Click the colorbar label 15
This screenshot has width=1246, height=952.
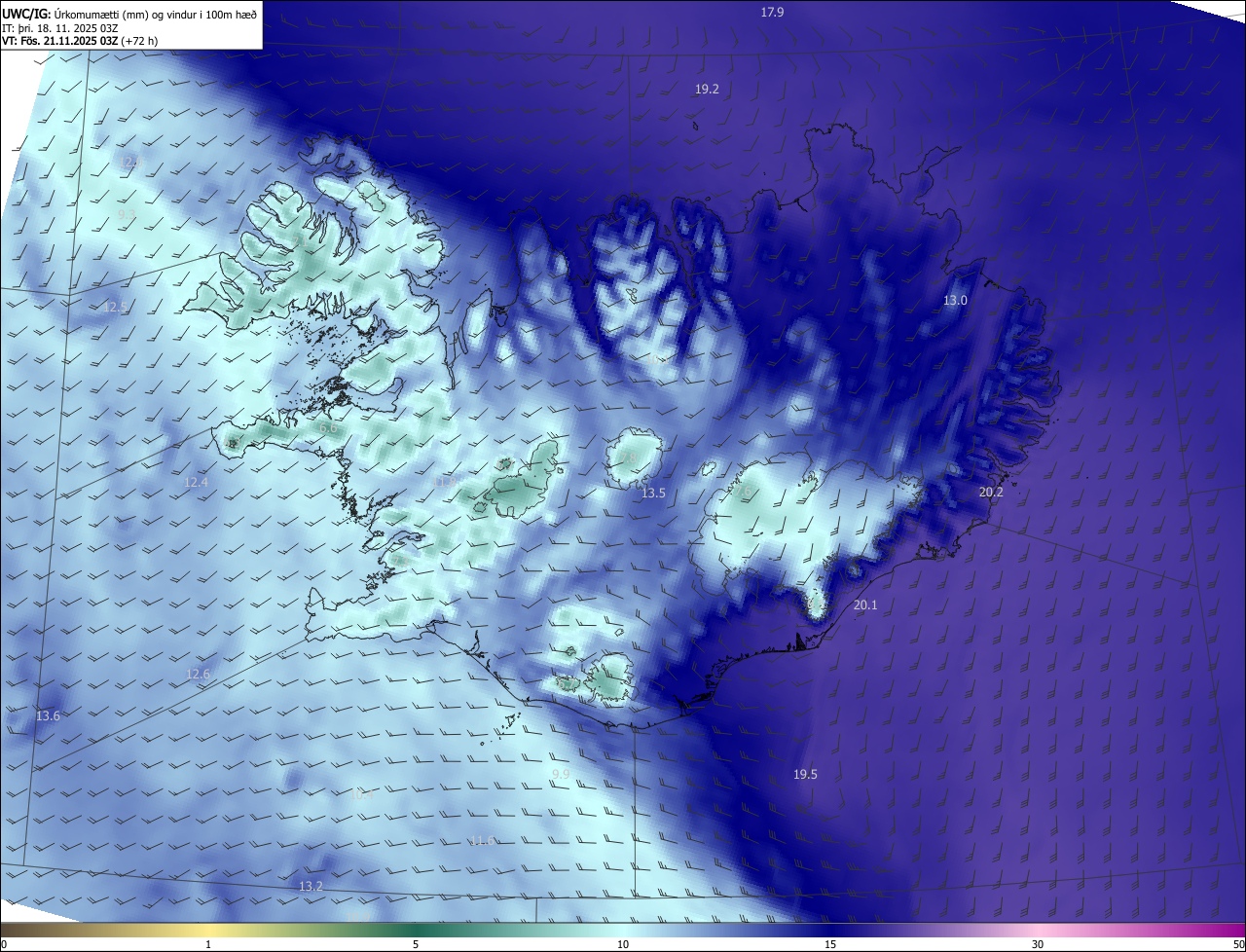pyautogui.click(x=830, y=944)
